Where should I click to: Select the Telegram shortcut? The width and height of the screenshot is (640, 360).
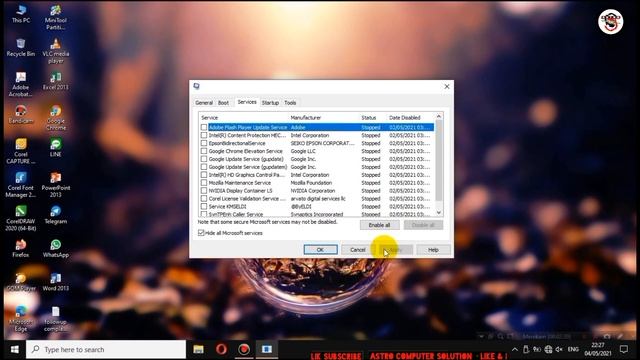(x=56, y=215)
